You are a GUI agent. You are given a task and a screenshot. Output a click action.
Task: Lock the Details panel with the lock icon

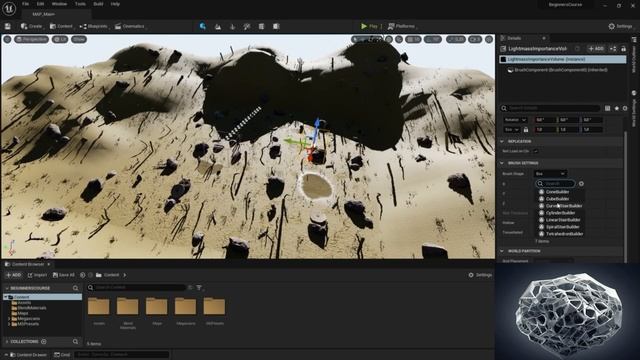[x=623, y=49]
